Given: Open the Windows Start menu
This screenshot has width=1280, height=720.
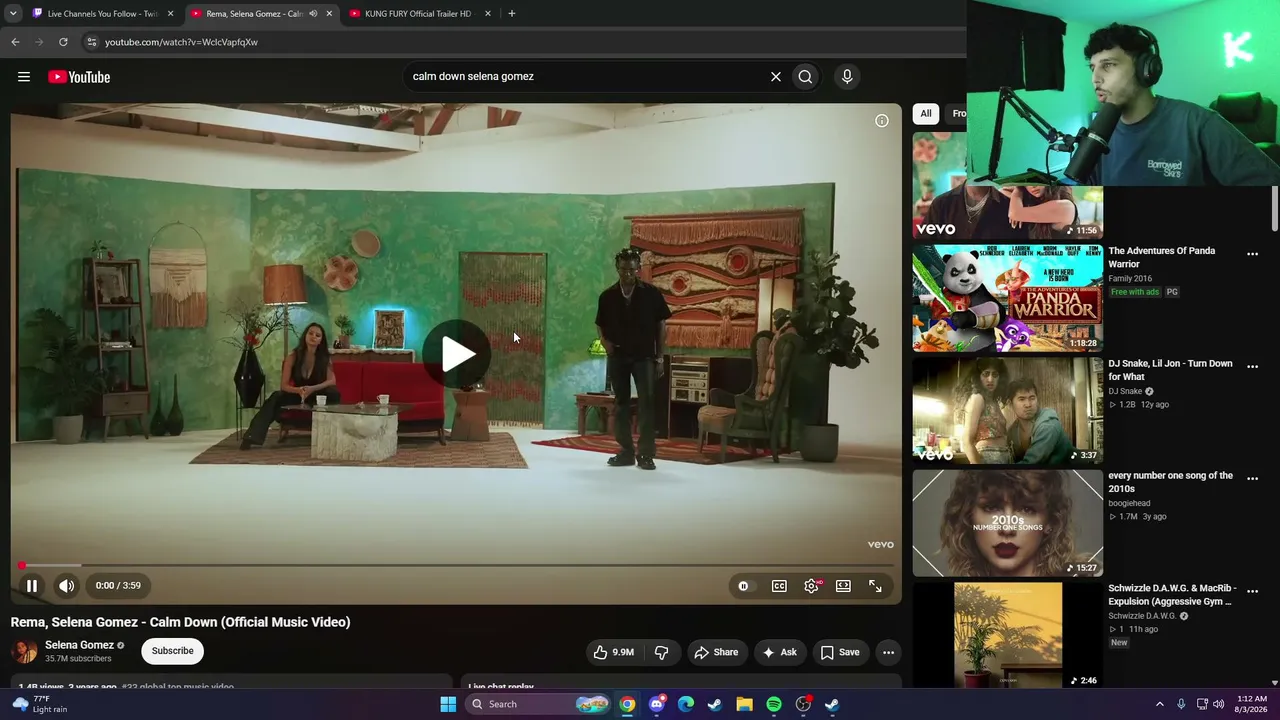Looking at the screenshot, I should click(x=448, y=704).
